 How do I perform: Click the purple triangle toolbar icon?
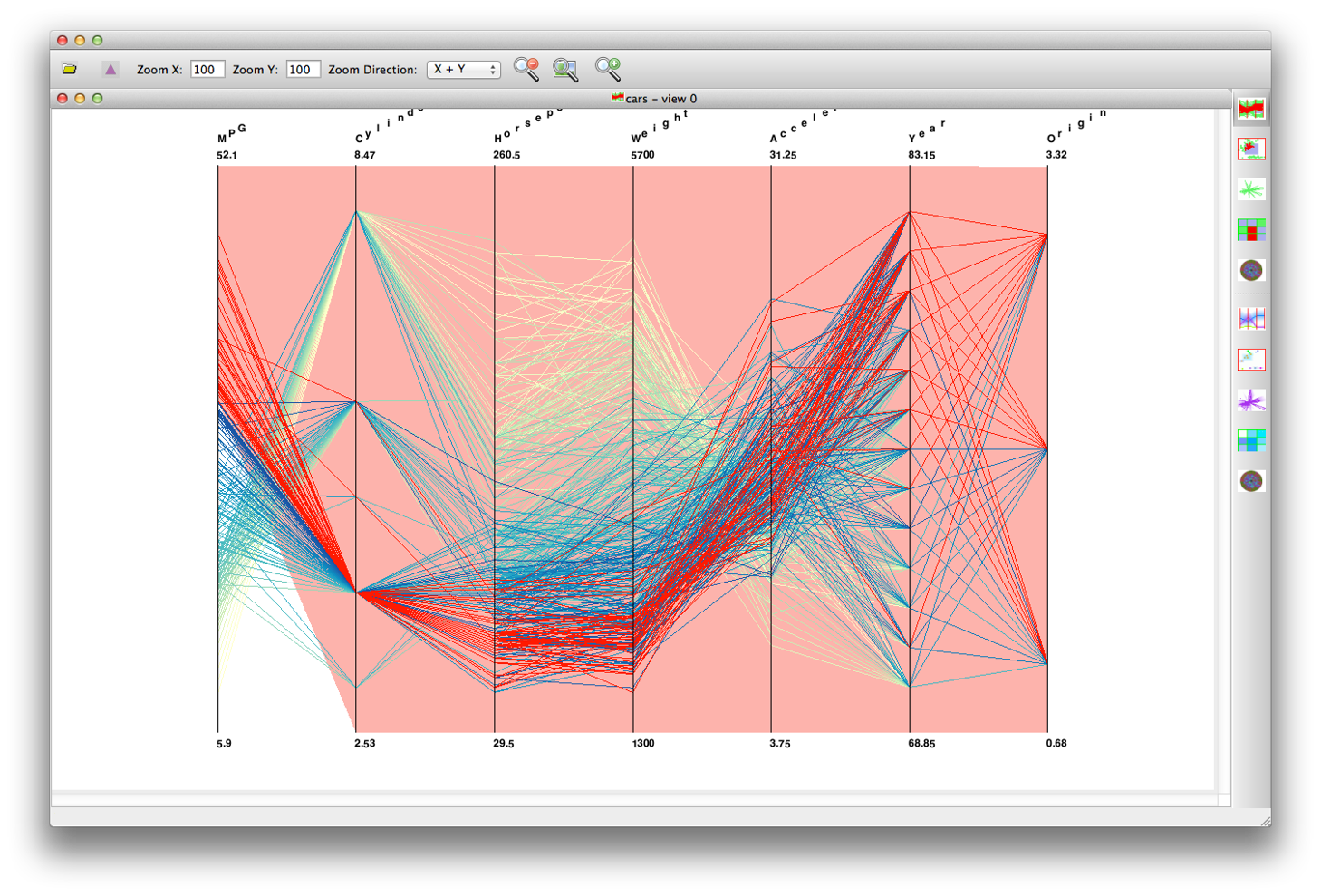coord(111,69)
